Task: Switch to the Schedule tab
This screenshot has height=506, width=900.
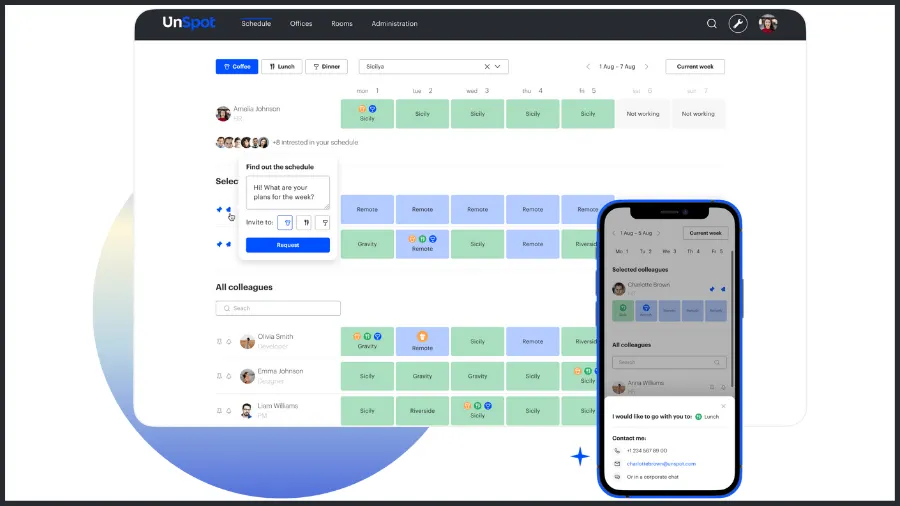Action: click(256, 24)
